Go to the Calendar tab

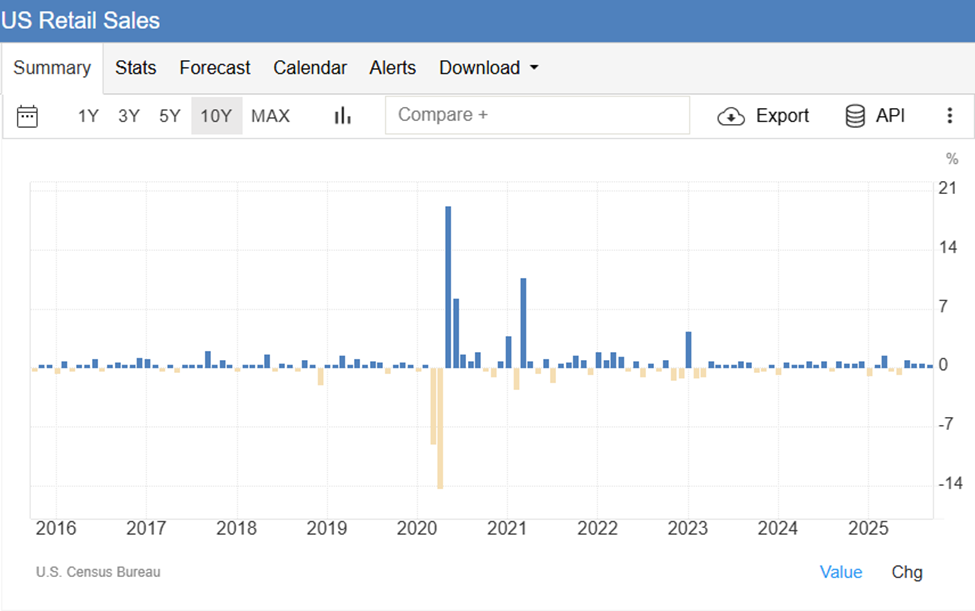(x=310, y=68)
